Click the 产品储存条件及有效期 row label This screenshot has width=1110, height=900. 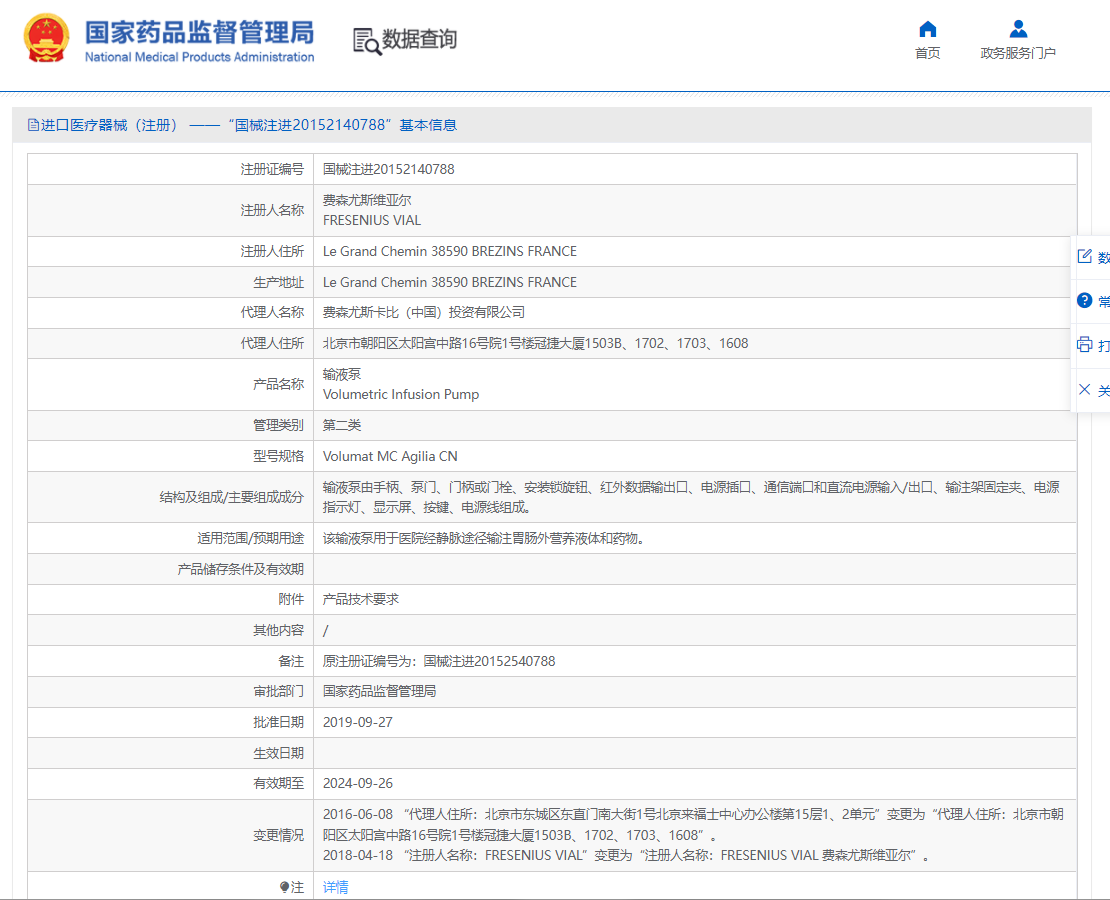[x=241, y=569]
